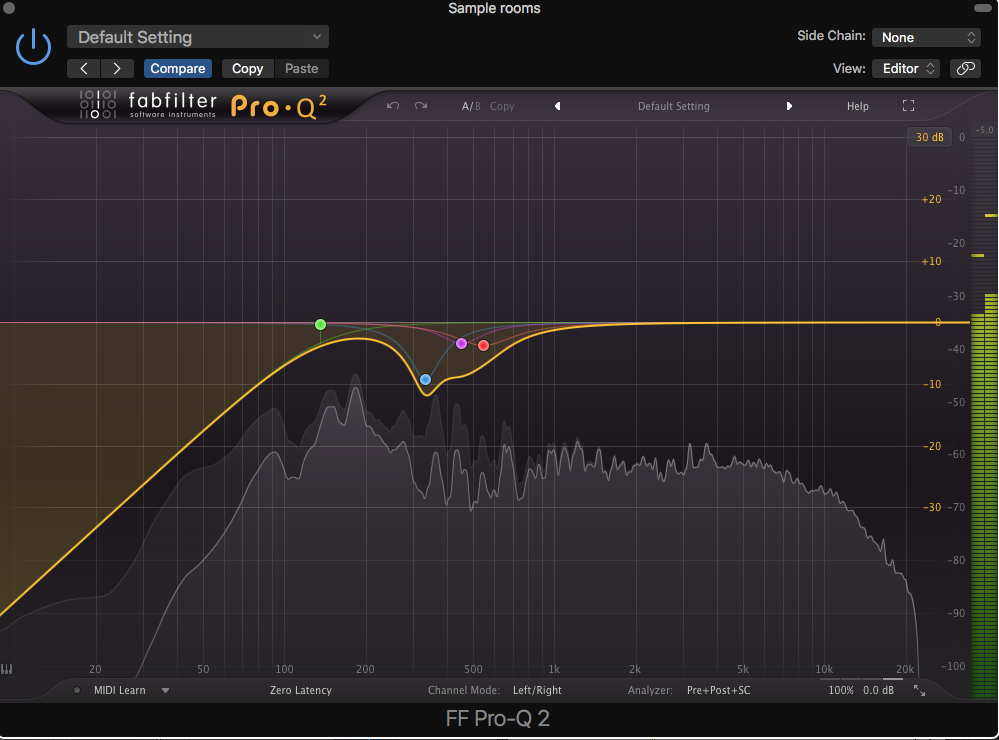Select next FabFilter preset triangle

coord(789,106)
